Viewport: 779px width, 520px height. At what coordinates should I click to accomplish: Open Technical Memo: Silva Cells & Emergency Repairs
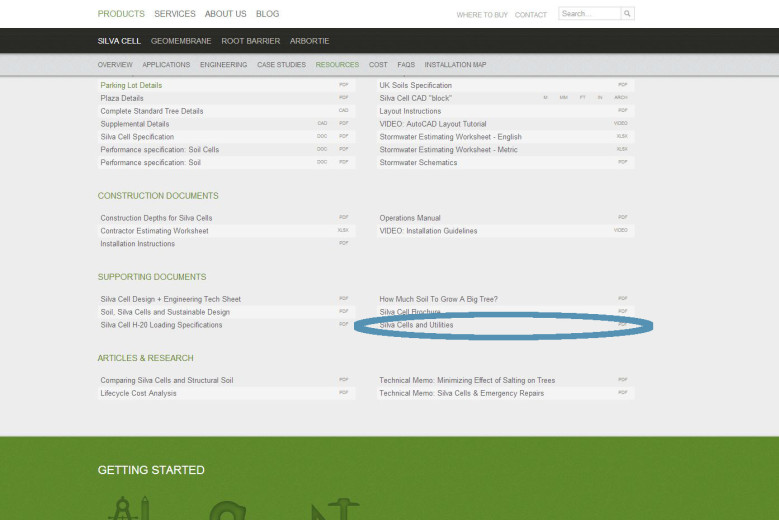coord(462,393)
